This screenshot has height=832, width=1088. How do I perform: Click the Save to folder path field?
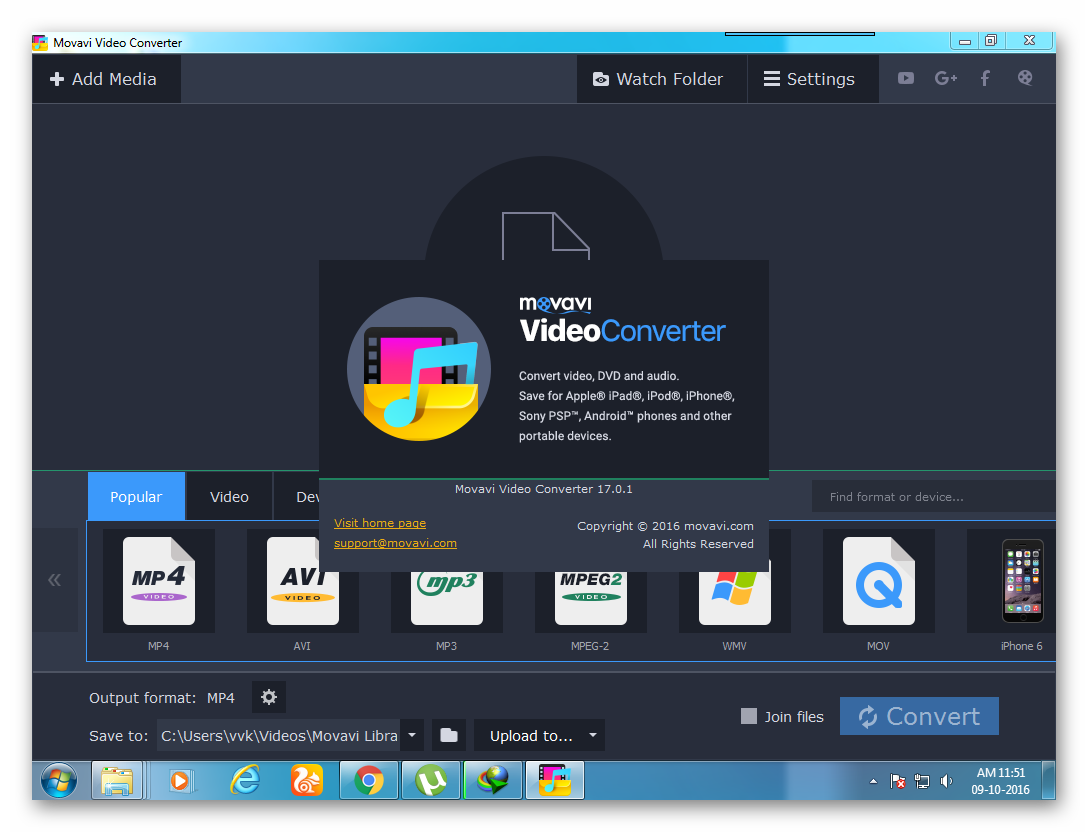click(278, 735)
